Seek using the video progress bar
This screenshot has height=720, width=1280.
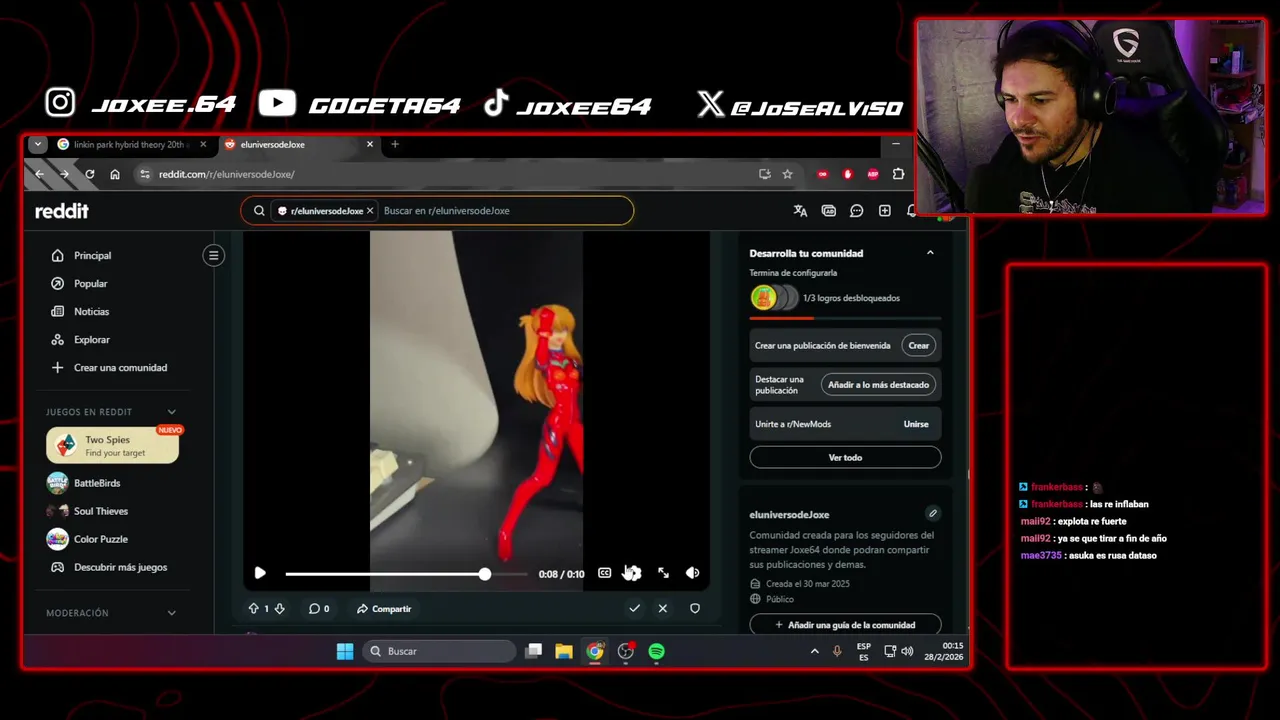coord(406,574)
